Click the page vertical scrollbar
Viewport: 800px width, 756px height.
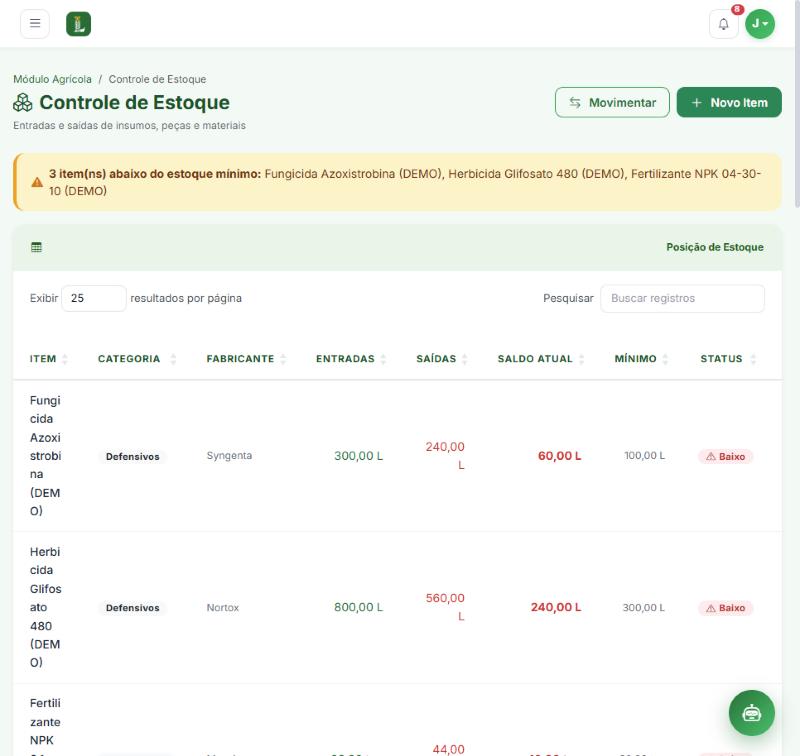tap(797, 102)
